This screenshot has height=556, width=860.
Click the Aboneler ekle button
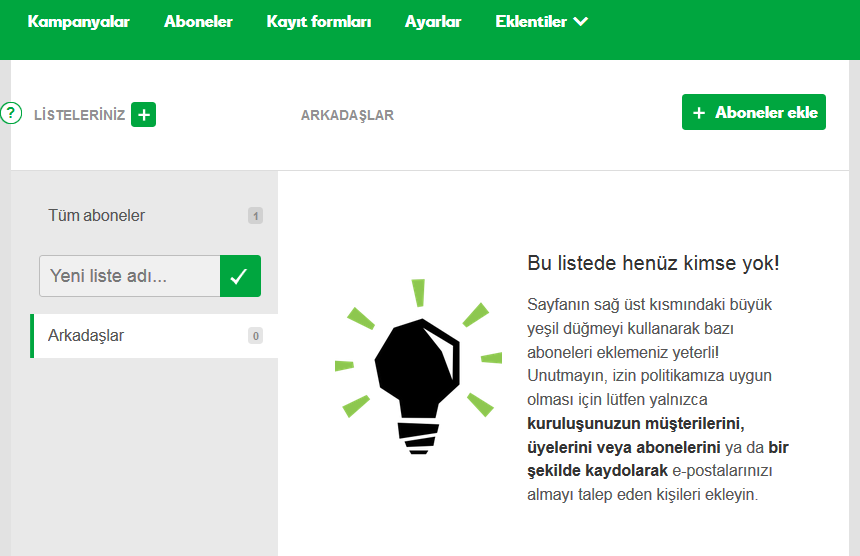(x=754, y=112)
